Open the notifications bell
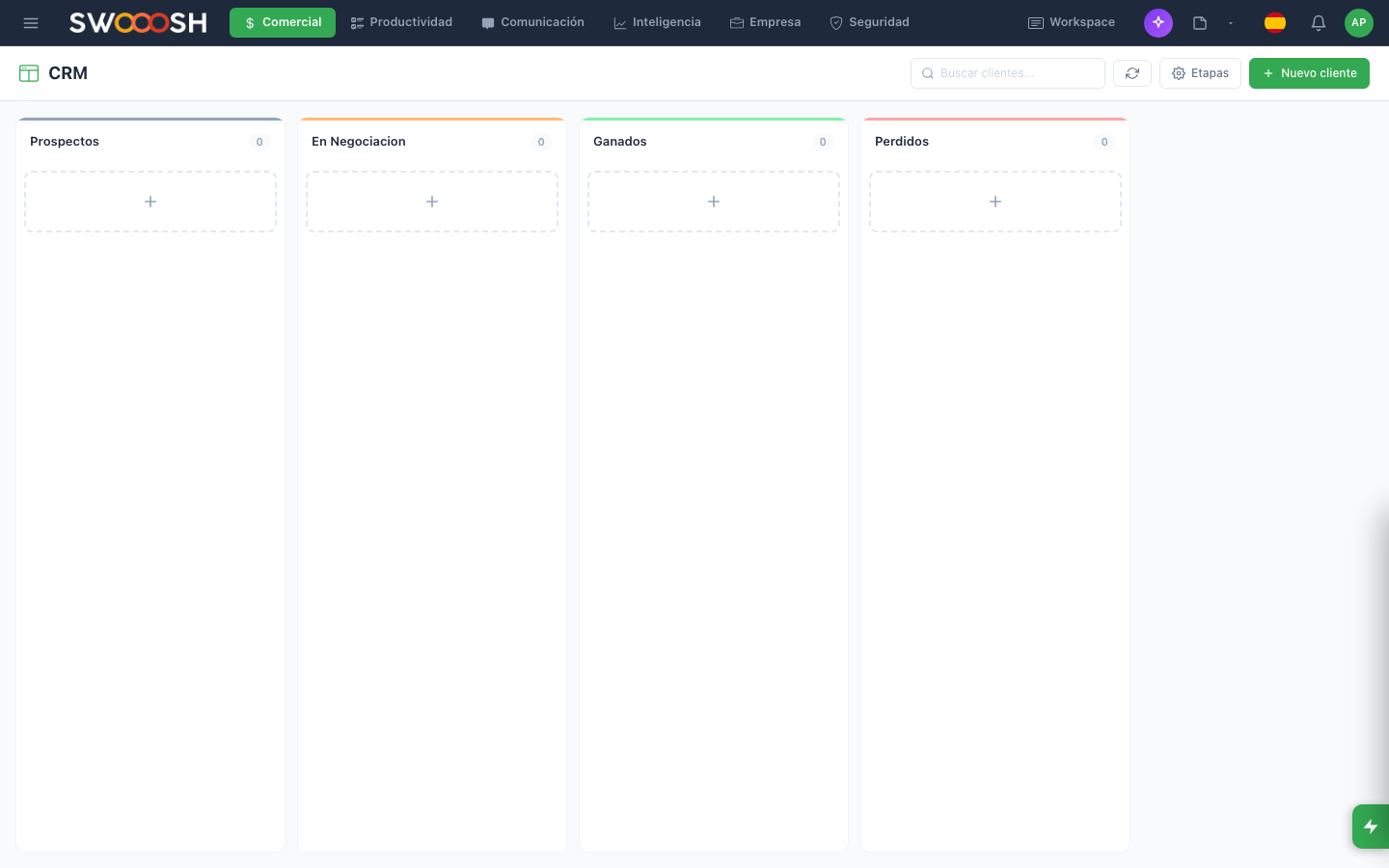This screenshot has height=868, width=1389. coord(1318,22)
